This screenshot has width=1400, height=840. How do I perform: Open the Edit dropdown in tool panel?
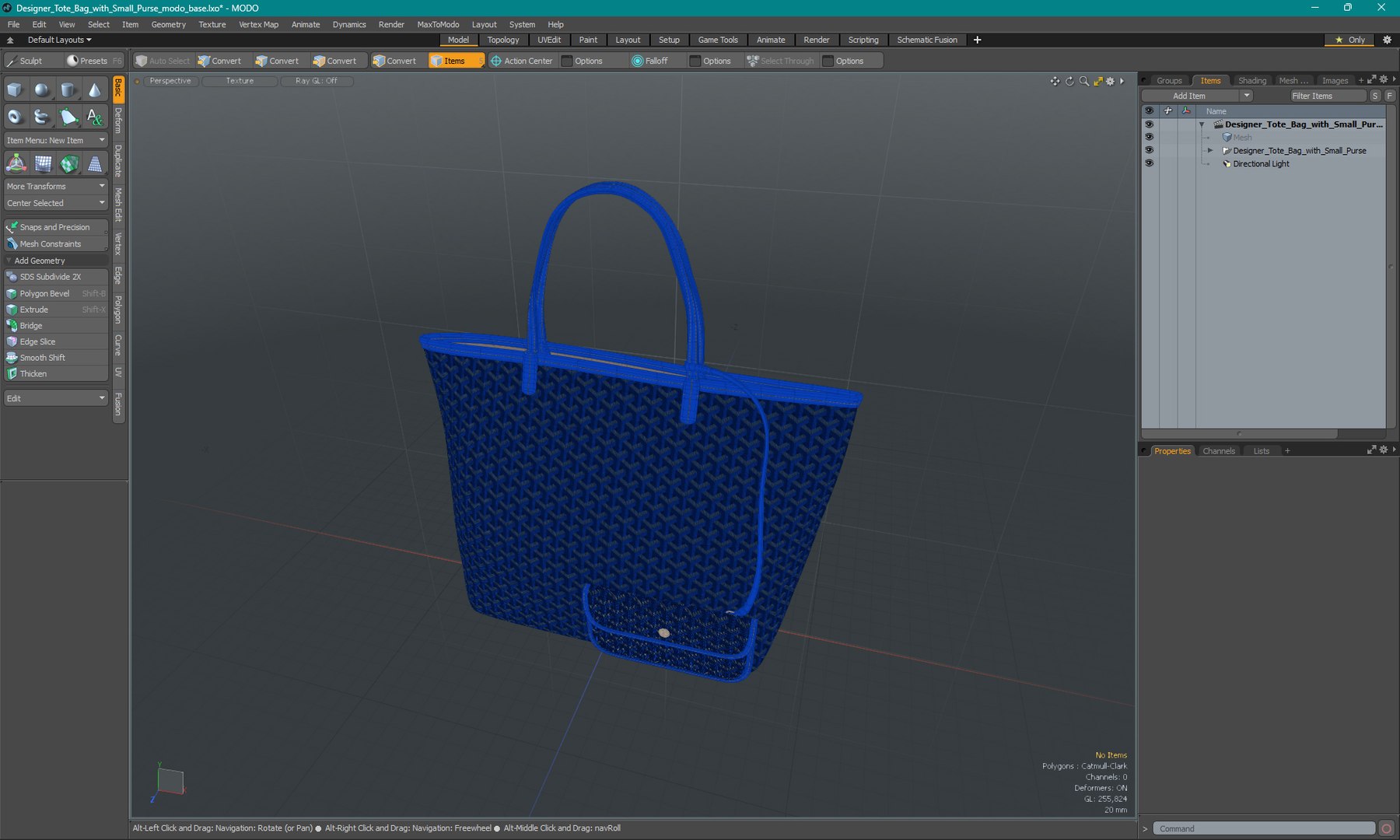click(56, 398)
